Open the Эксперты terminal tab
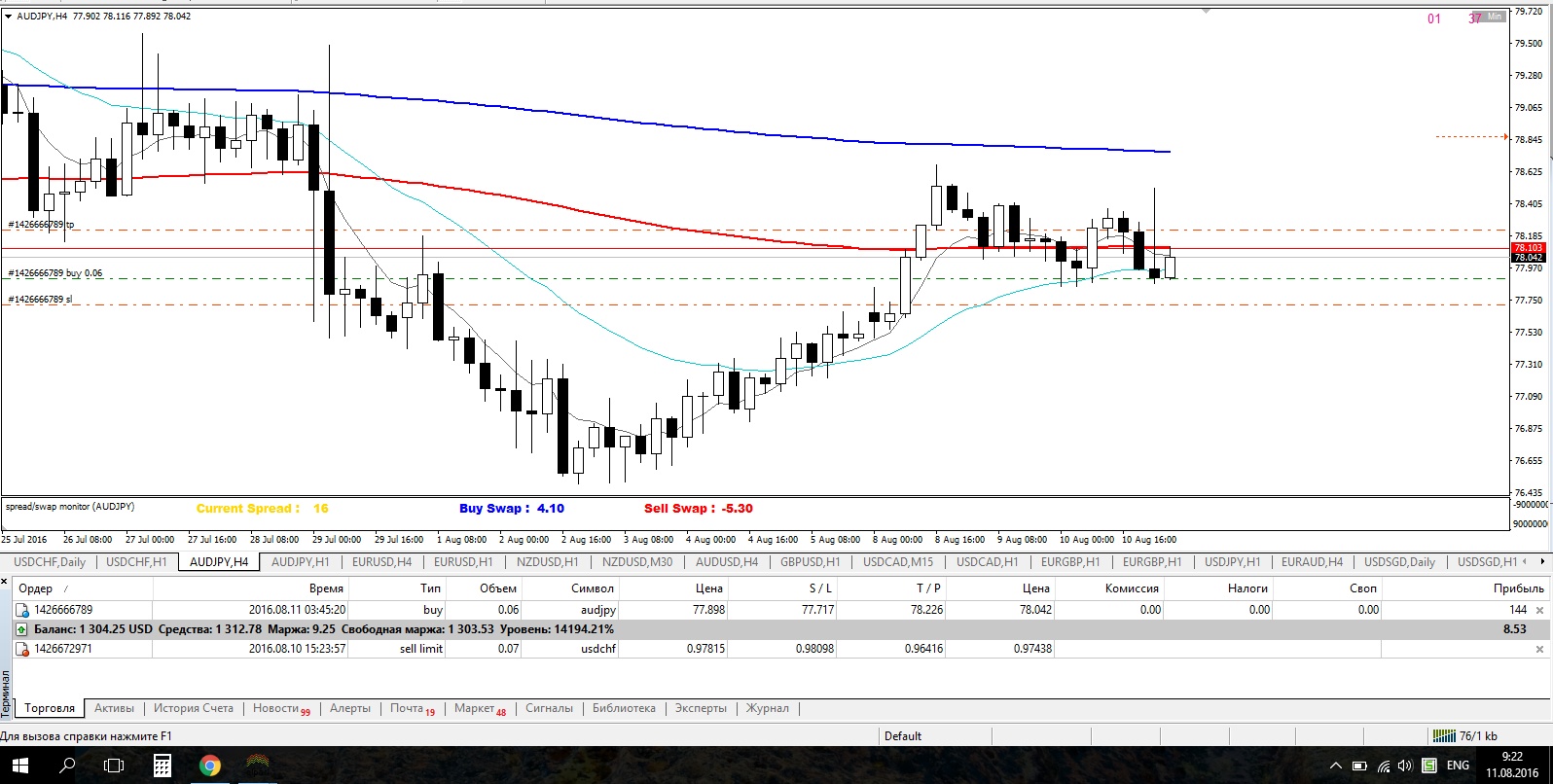The image size is (1553, 784). pos(701,708)
